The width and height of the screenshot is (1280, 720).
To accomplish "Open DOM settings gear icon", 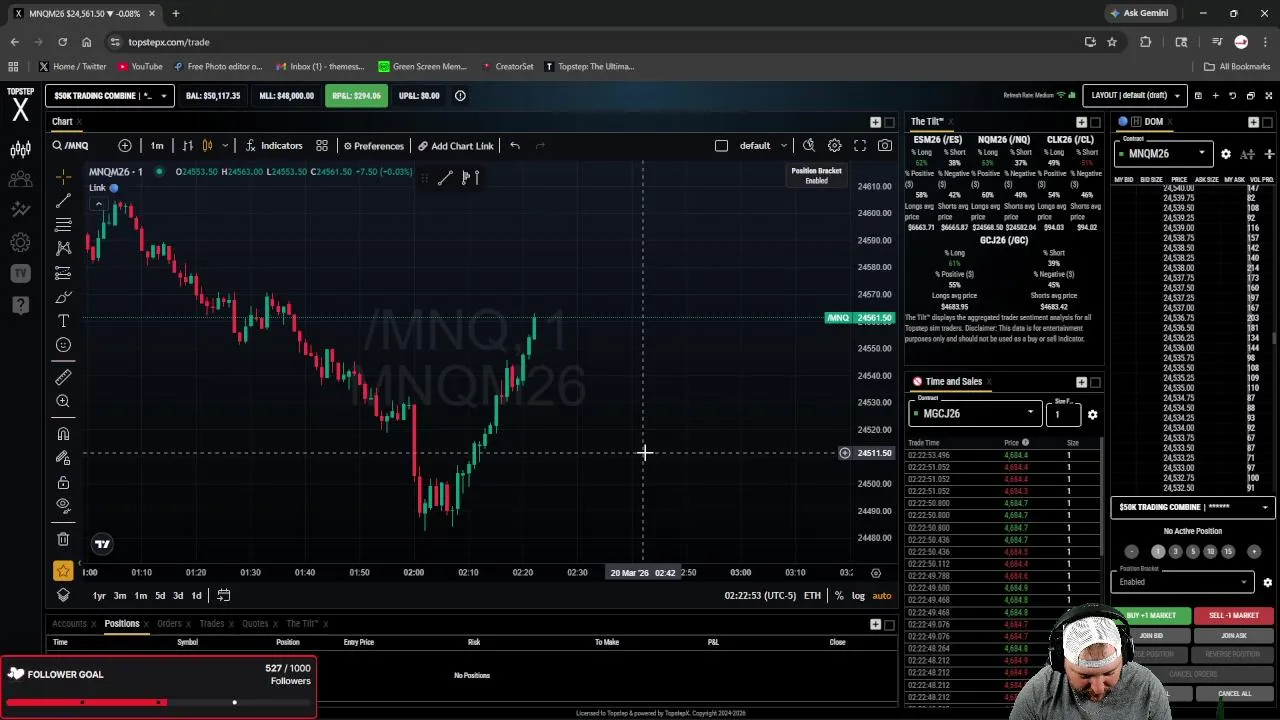I will [x=1226, y=154].
